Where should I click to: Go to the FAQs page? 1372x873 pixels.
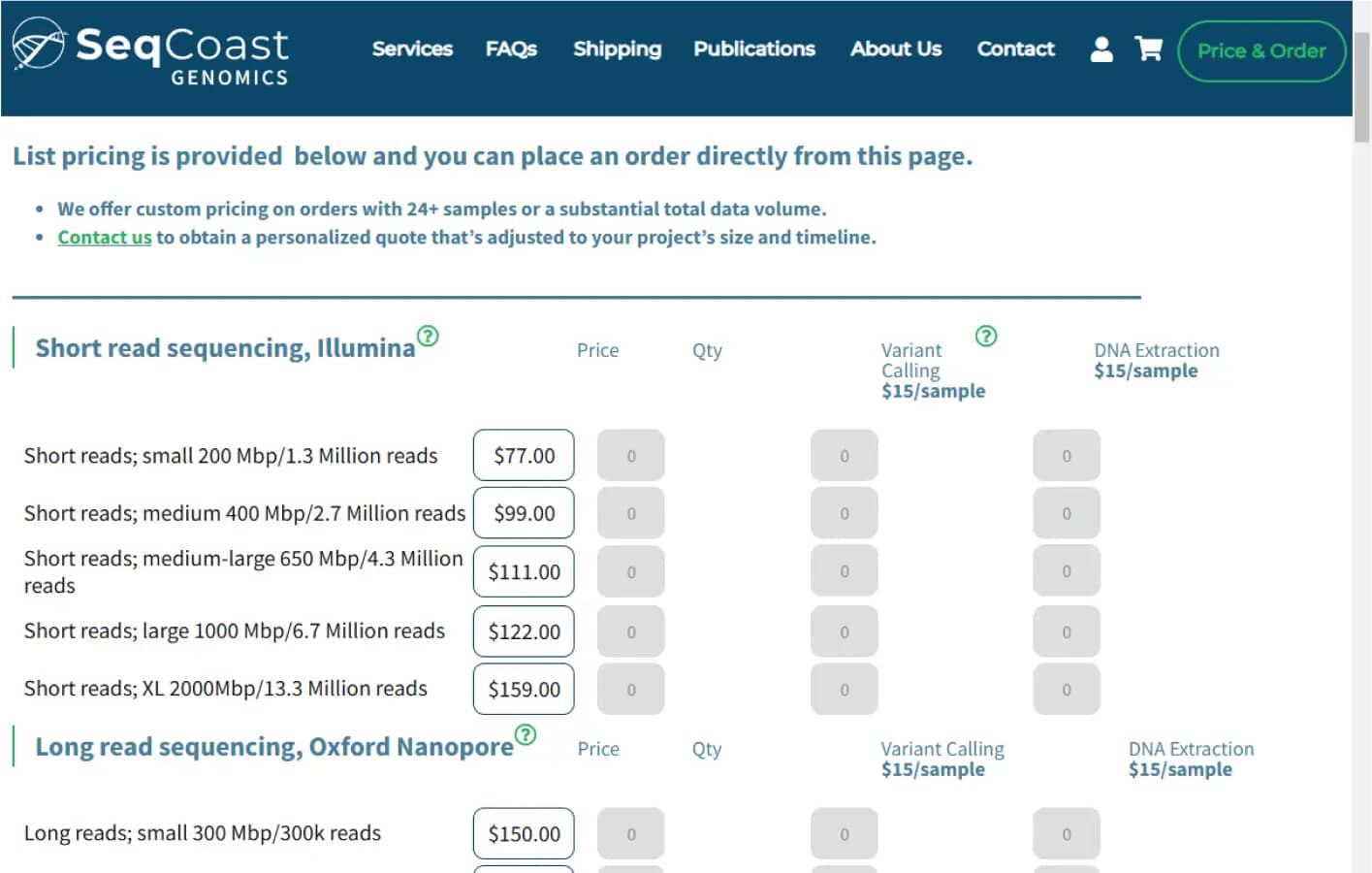[511, 49]
